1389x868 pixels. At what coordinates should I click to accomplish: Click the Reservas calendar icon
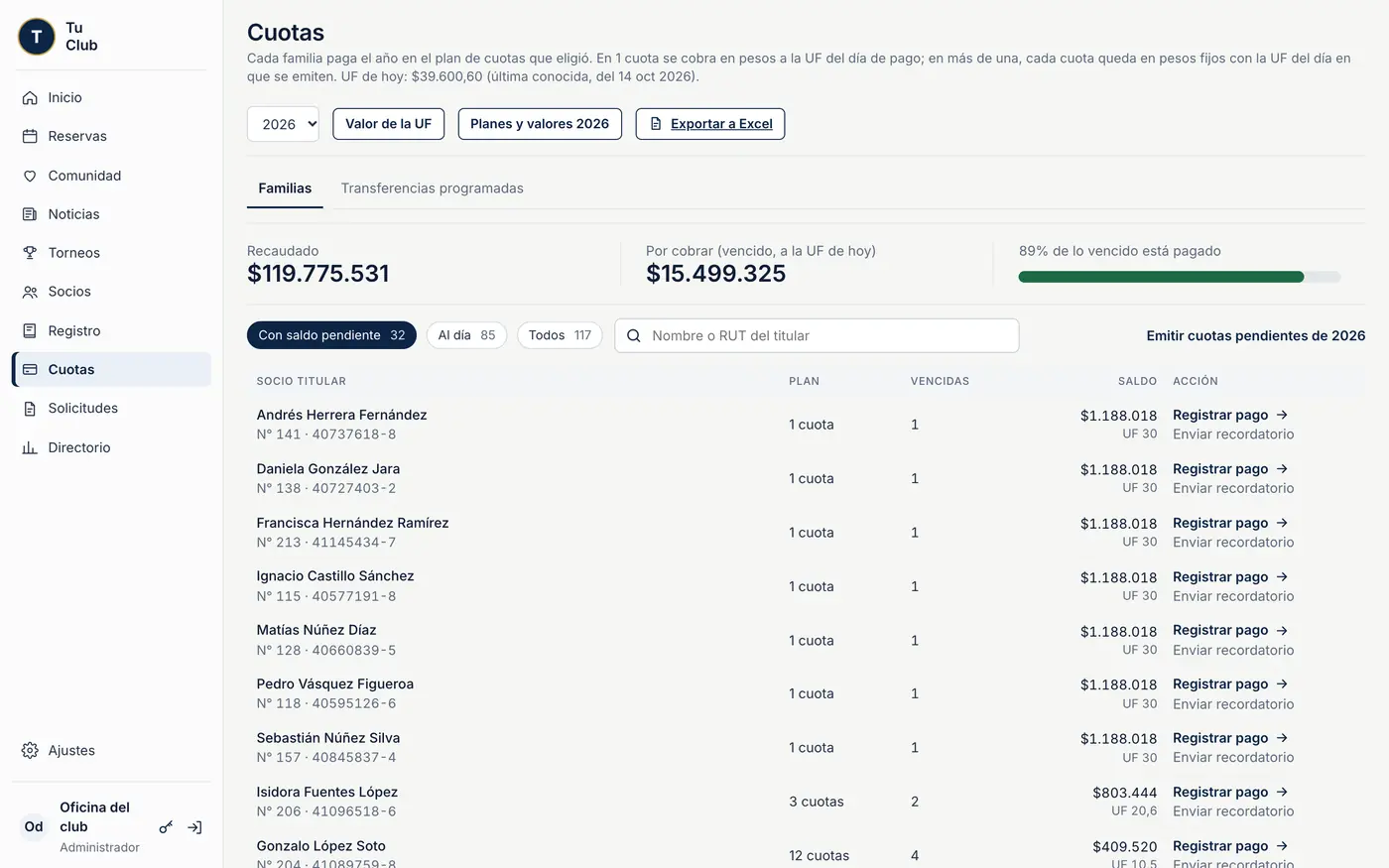(x=30, y=136)
